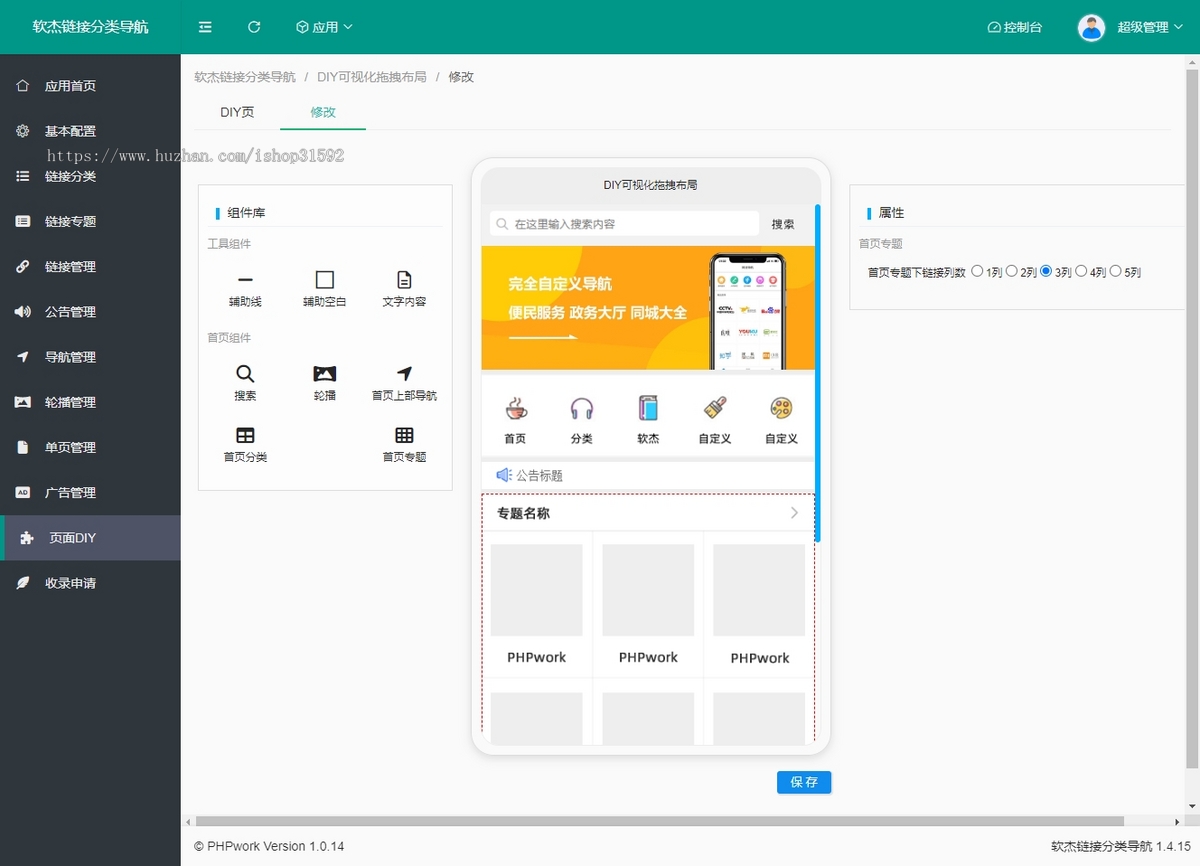This screenshot has width=1200, height=866.
Task: Select the 辅助线 divider line component
Action: click(x=245, y=288)
